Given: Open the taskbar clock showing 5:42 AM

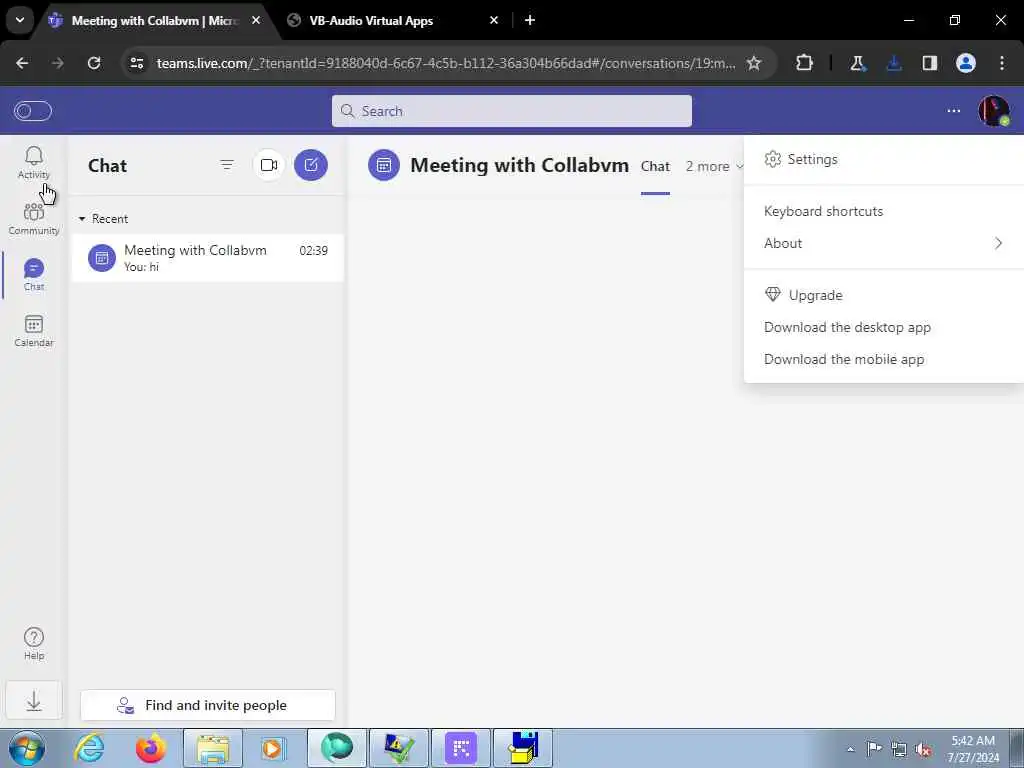Looking at the screenshot, I should tap(973, 749).
